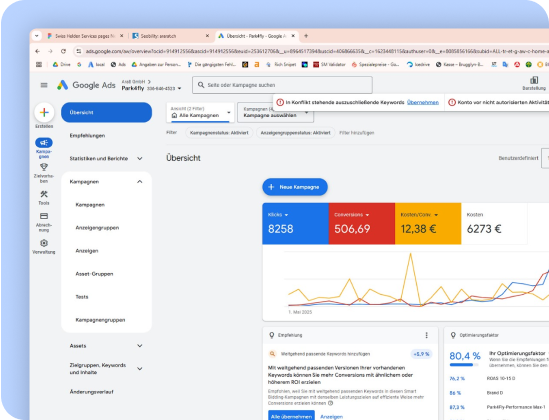The image size is (549, 420).
Task: Open the hamburger main menu icon
Action: click(x=44, y=85)
